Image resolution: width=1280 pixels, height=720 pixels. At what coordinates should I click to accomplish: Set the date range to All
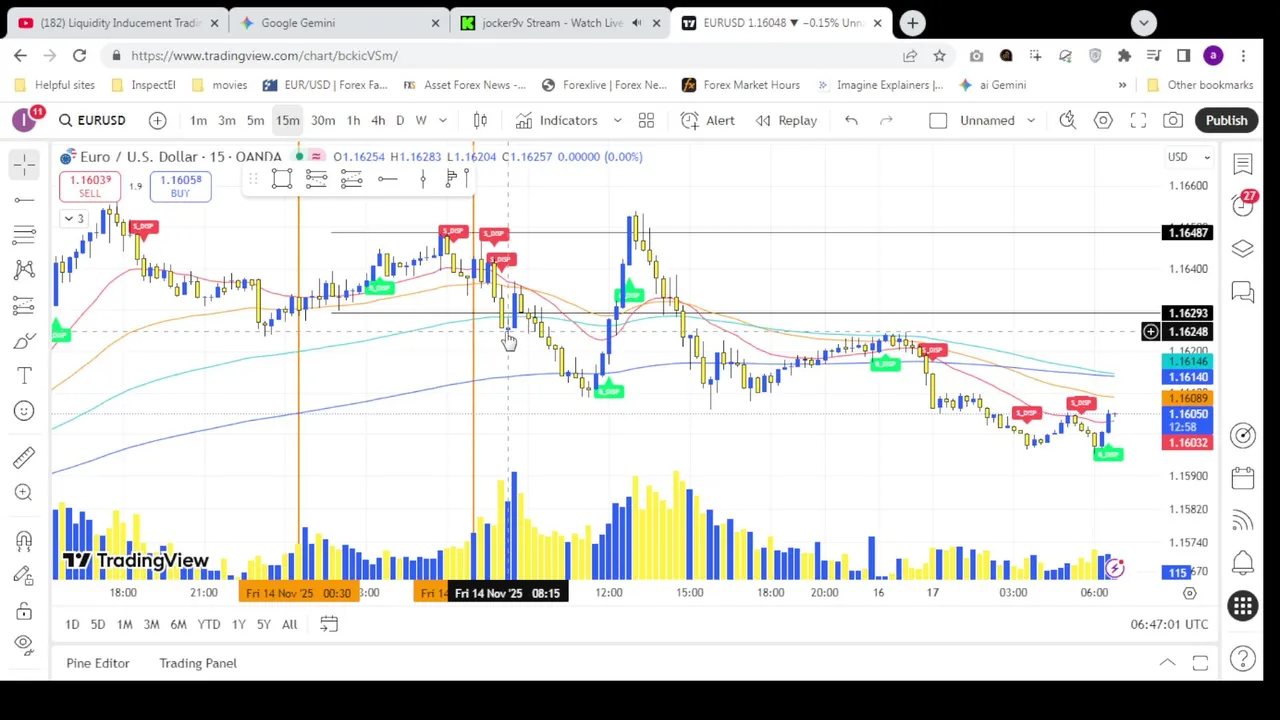pos(289,624)
